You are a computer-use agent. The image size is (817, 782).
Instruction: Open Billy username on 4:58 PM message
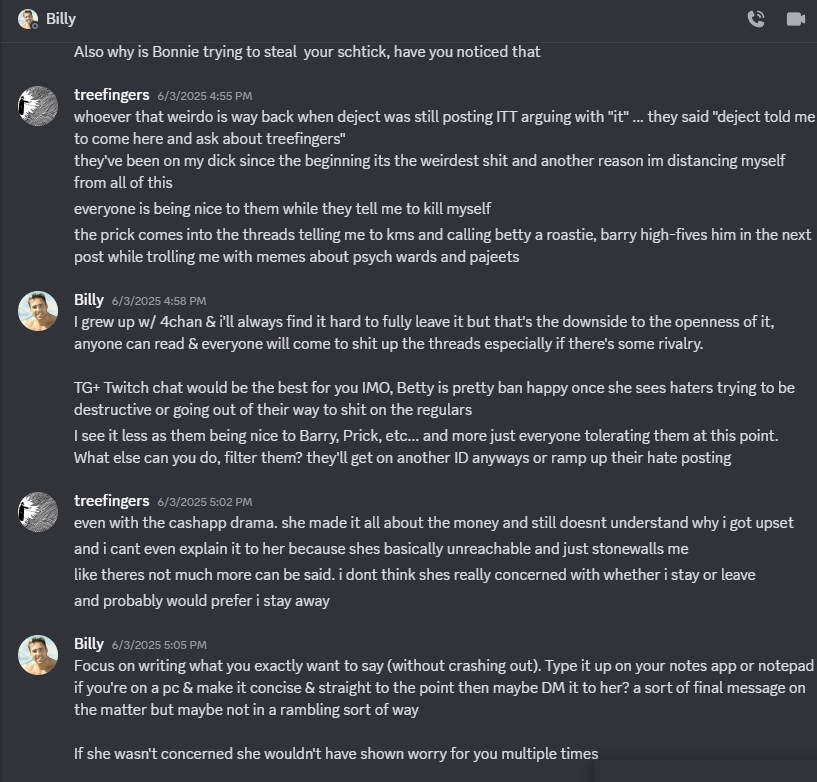(x=89, y=300)
